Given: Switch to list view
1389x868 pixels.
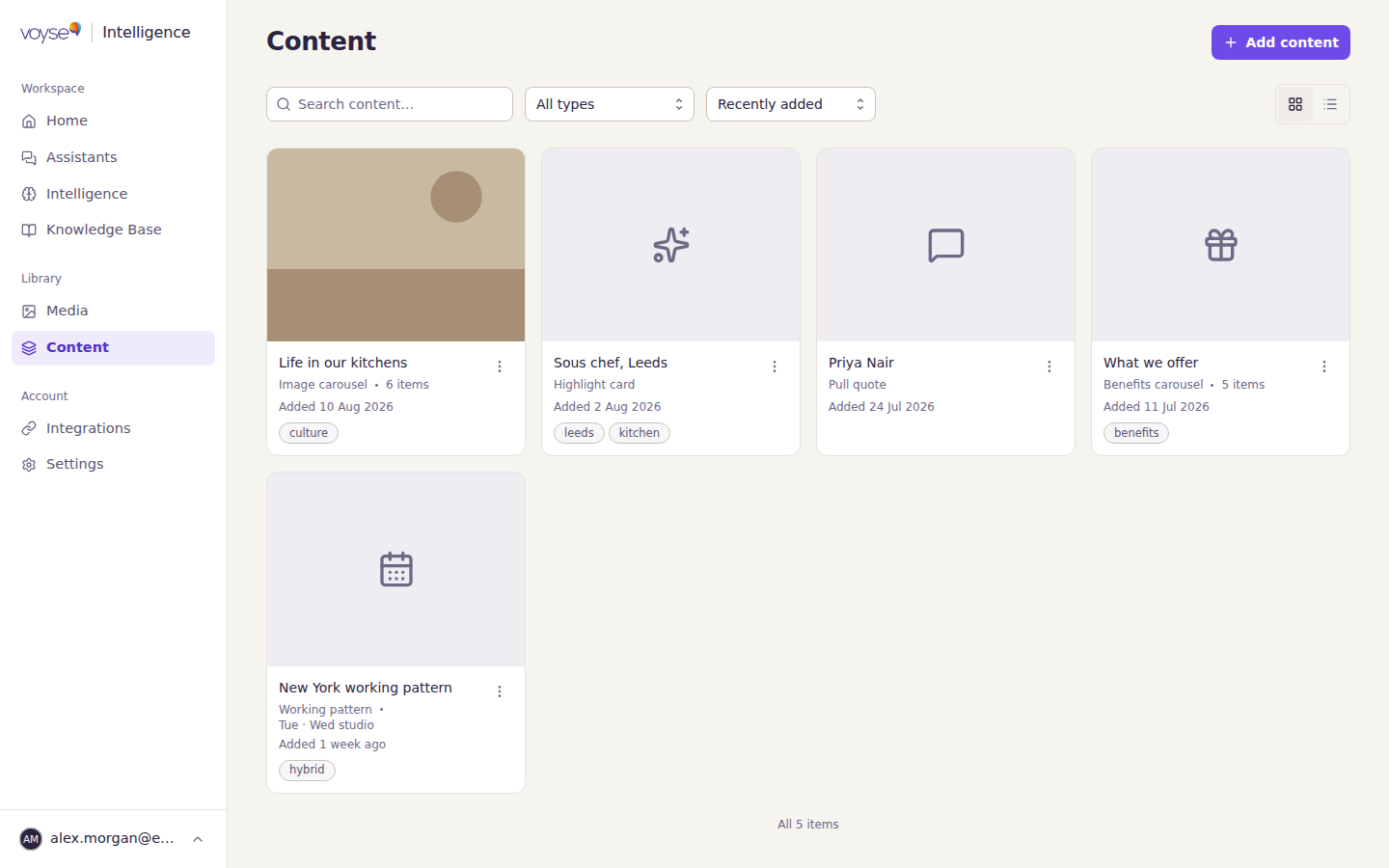Looking at the screenshot, I should pyautogui.click(x=1330, y=104).
